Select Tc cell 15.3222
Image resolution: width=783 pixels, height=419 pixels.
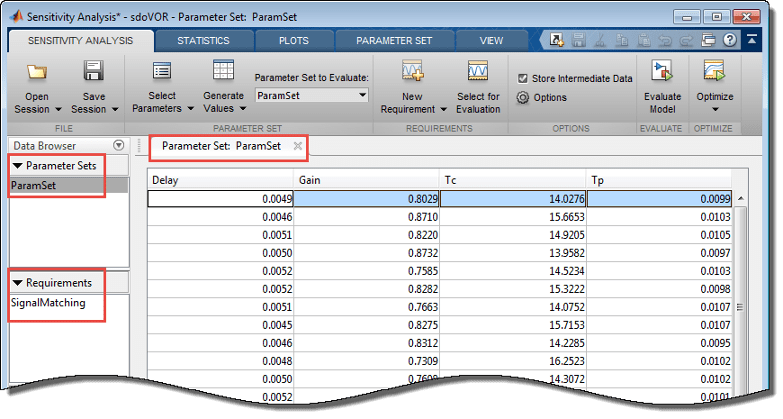(512, 289)
